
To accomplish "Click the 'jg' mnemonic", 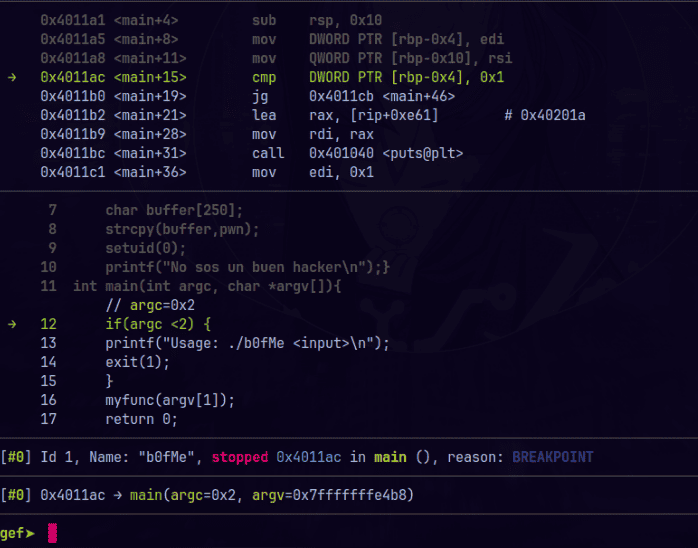I will coord(260,96).
